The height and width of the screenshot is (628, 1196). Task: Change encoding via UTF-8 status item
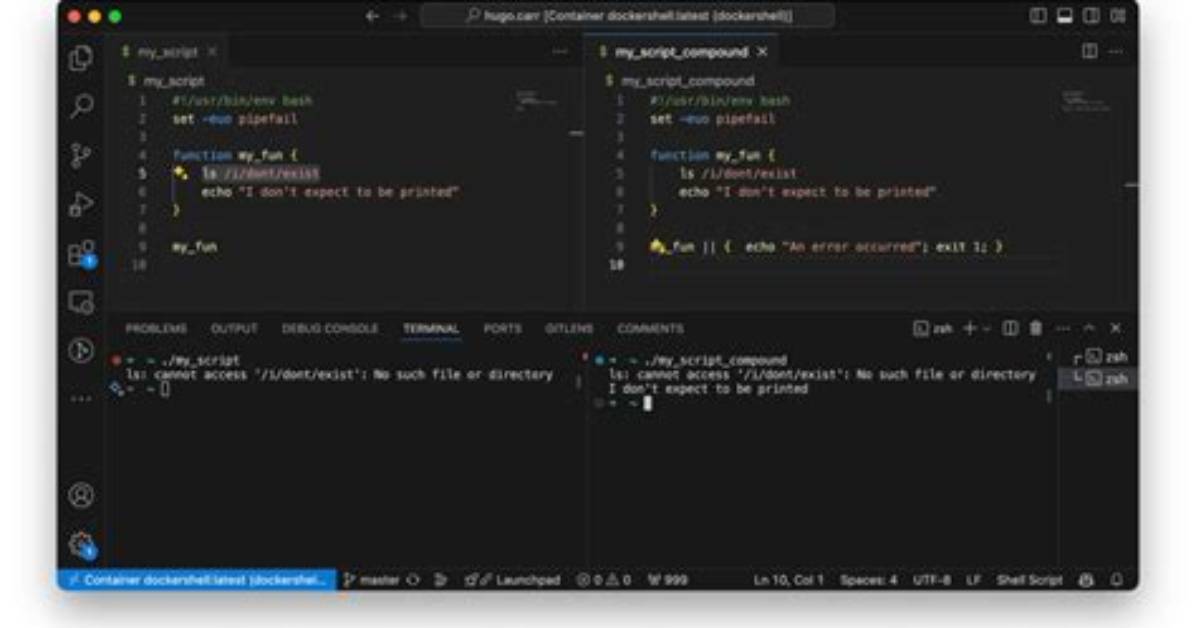click(932, 580)
